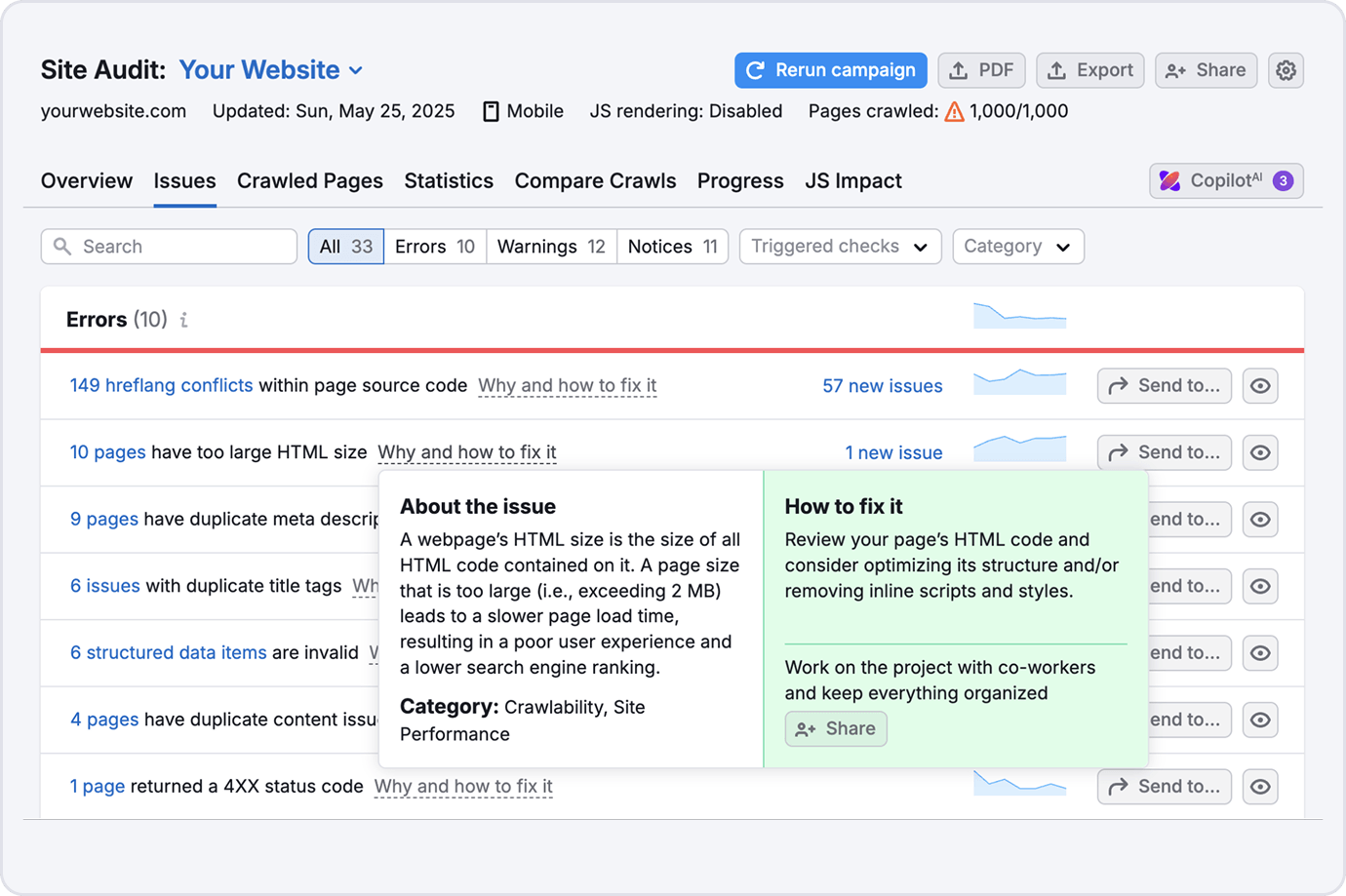Open the Category dropdown
1346x896 pixels.
(x=1018, y=246)
